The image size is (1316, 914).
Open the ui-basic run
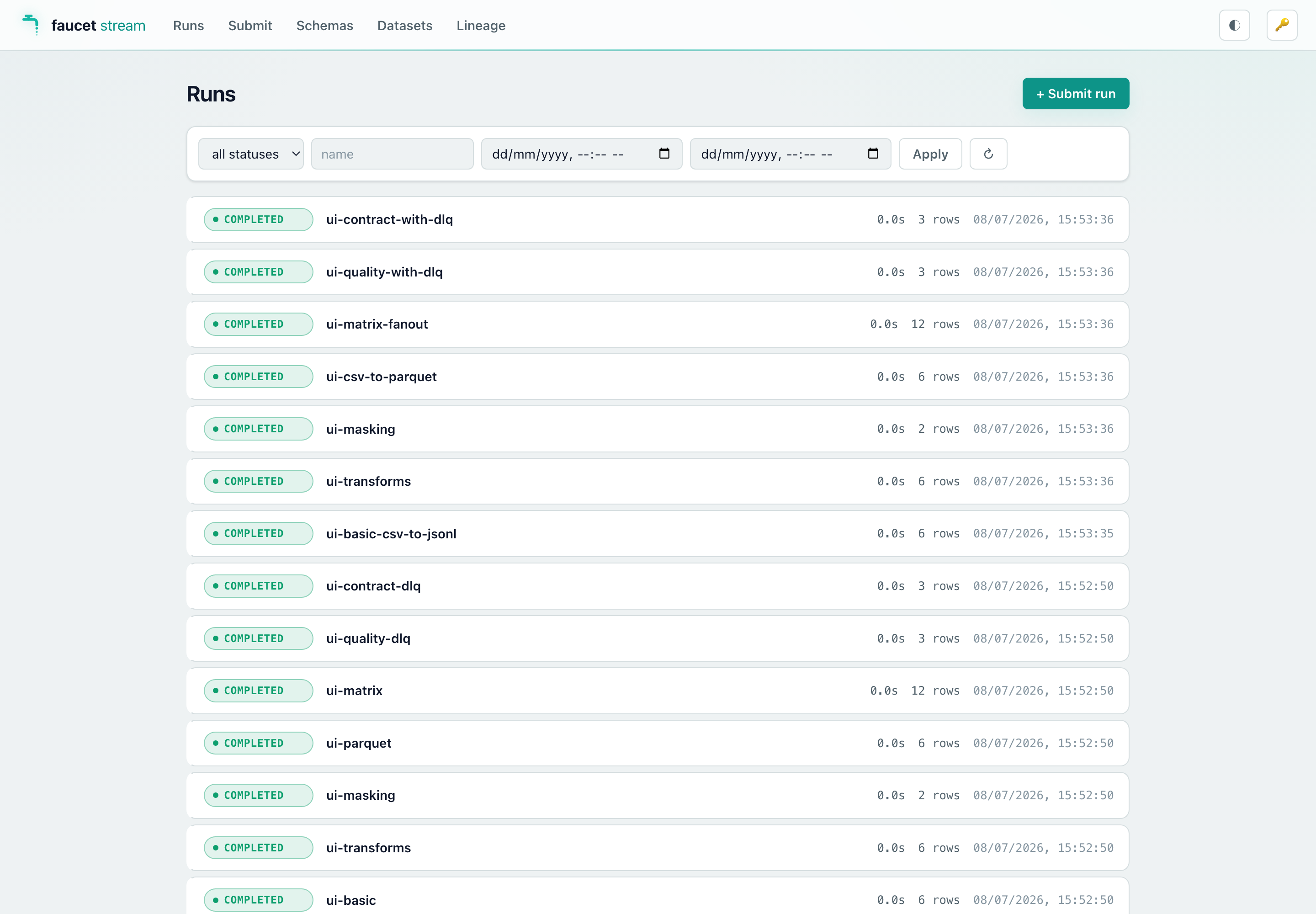pyautogui.click(x=658, y=897)
